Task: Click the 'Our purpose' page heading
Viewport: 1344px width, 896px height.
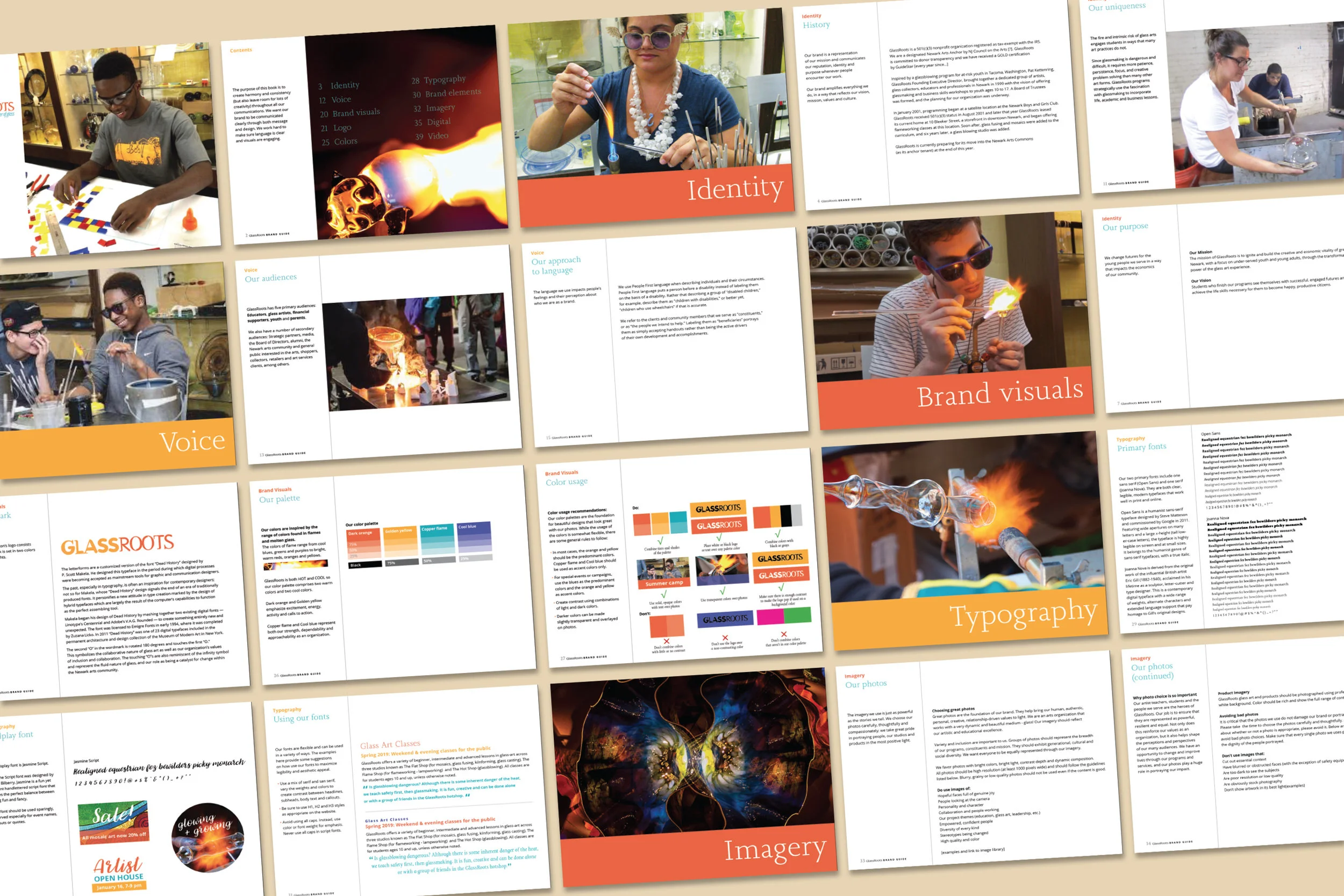Action: pos(1125,227)
